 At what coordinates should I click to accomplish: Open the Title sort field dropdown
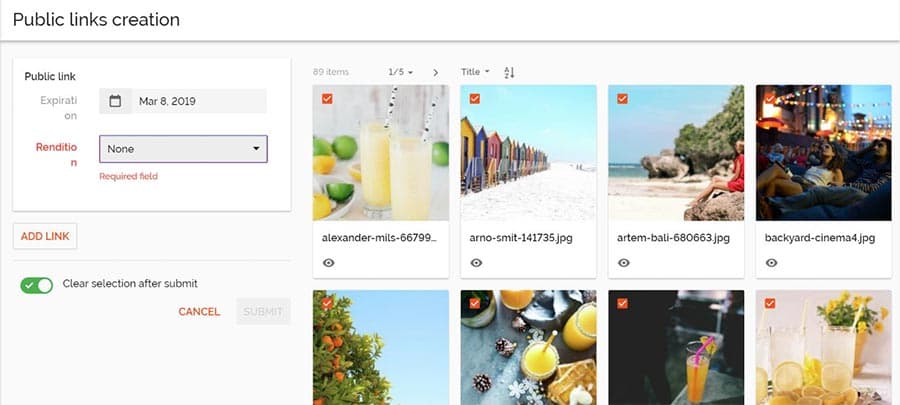[x=475, y=72]
